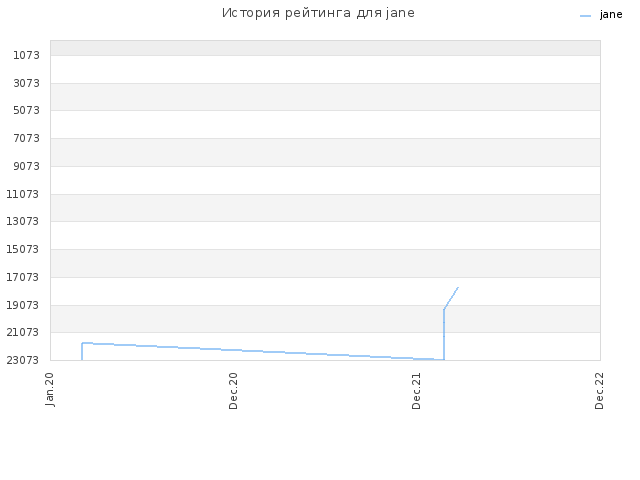The height and width of the screenshot is (480, 640).
Task: Click the Jan.20 x-axis label
Action: click(50, 389)
